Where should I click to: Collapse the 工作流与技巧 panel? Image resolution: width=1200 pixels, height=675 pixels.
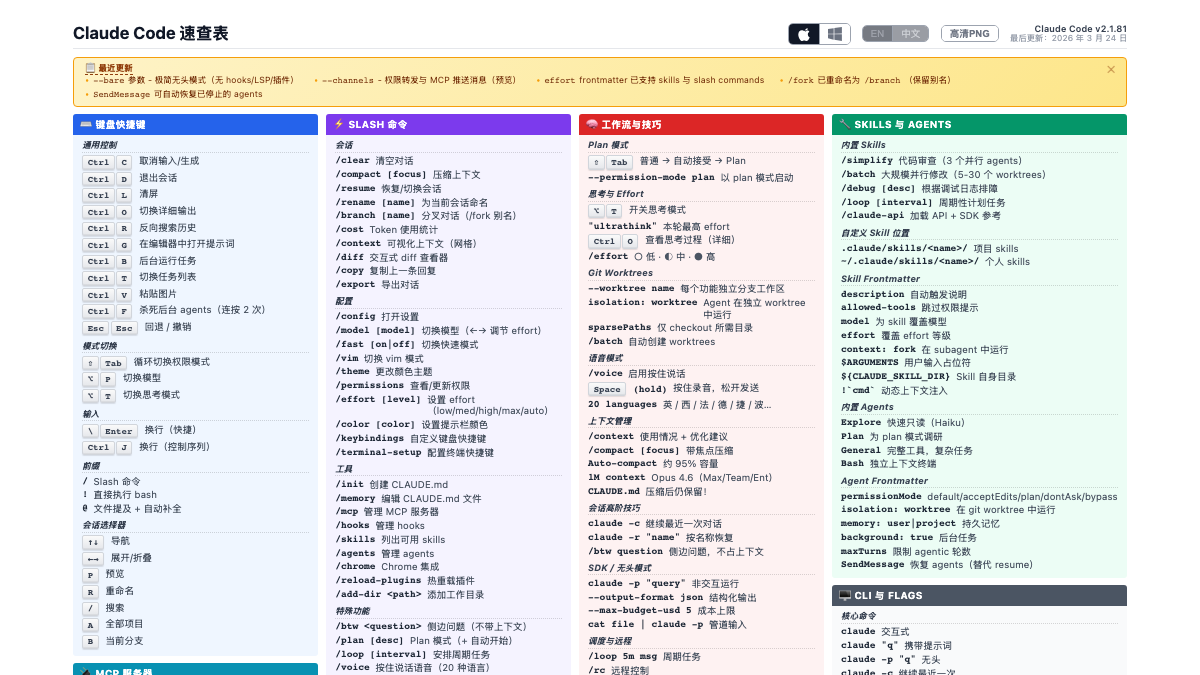pyautogui.click(x=701, y=124)
